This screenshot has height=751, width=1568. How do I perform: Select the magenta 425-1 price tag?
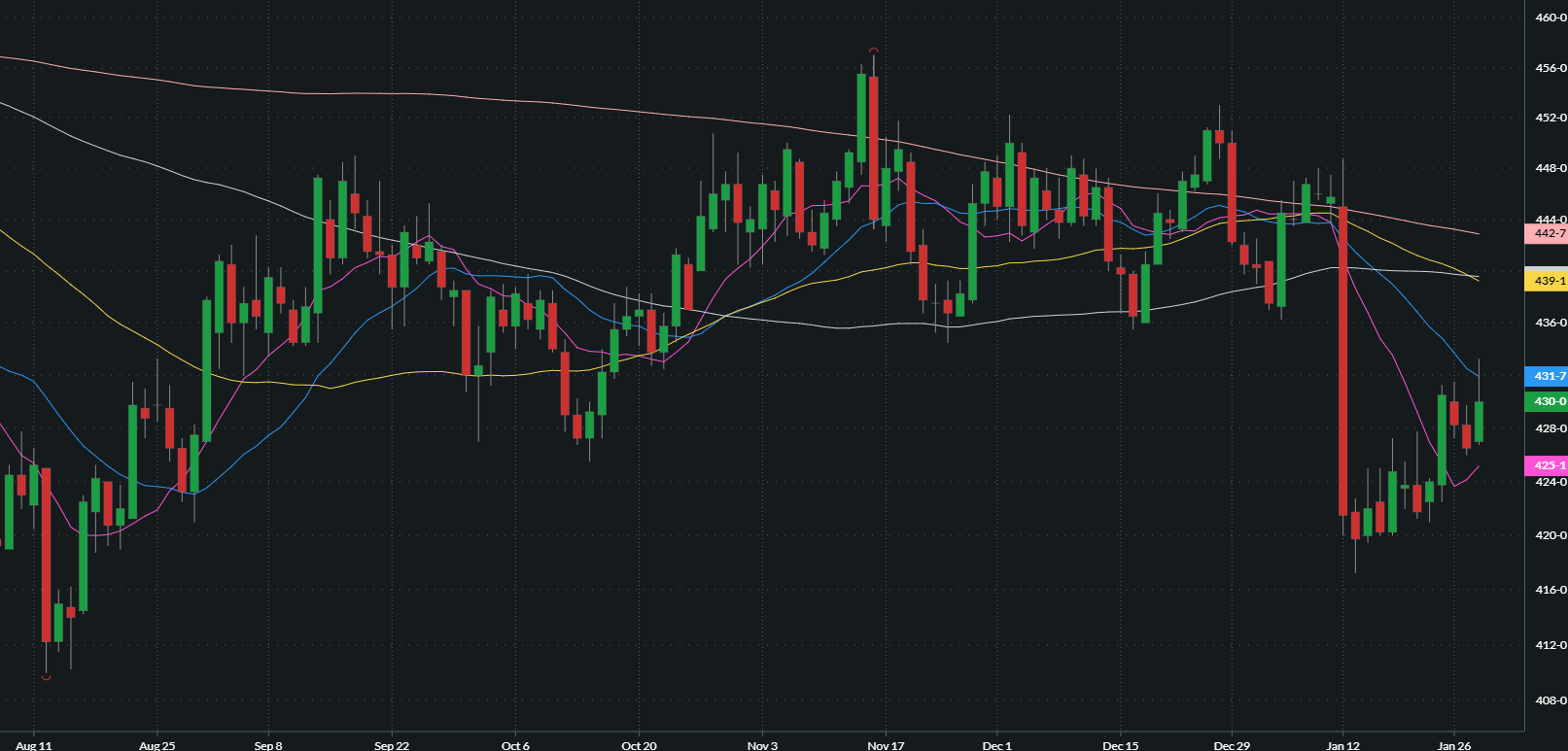point(1547,465)
